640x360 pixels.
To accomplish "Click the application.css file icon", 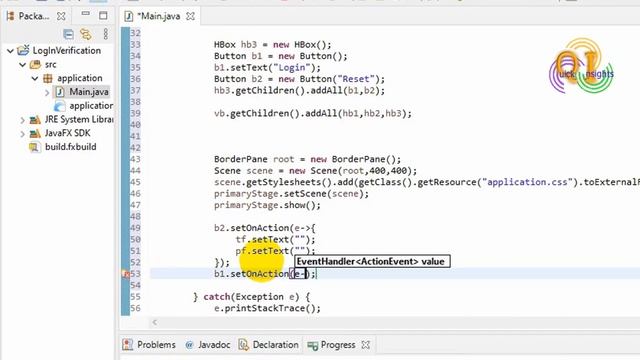I will [60, 106].
